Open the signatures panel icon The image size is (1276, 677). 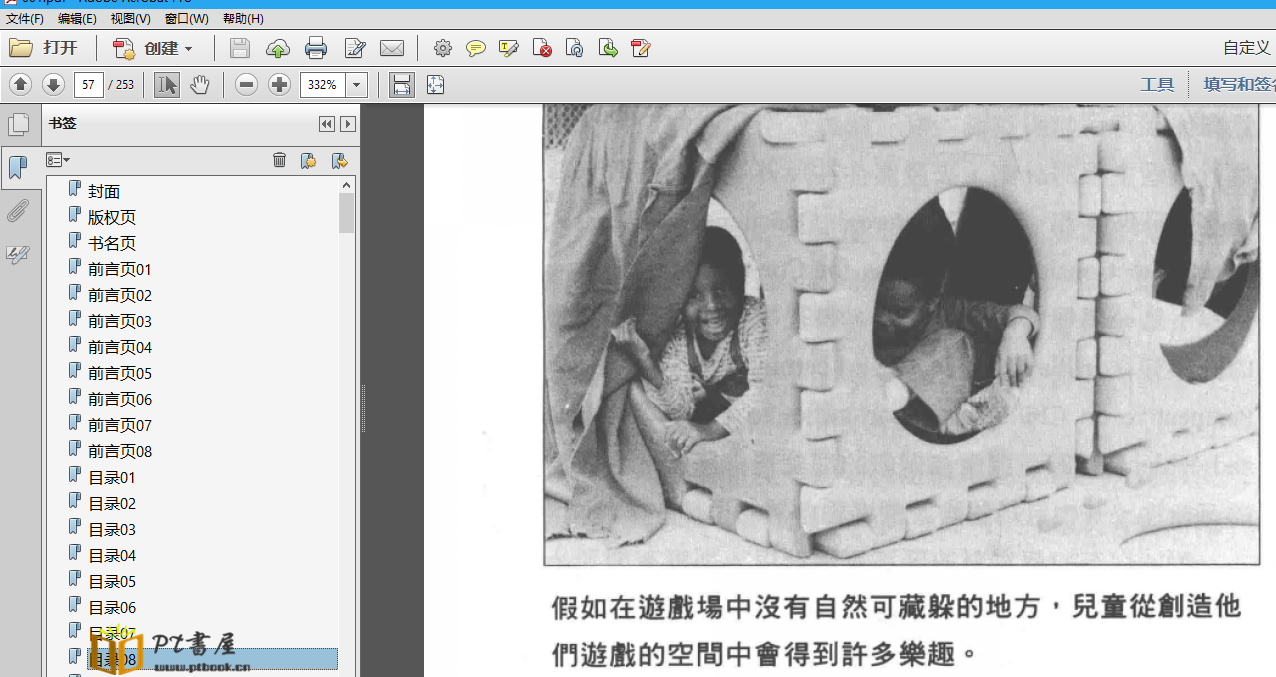point(18,254)
